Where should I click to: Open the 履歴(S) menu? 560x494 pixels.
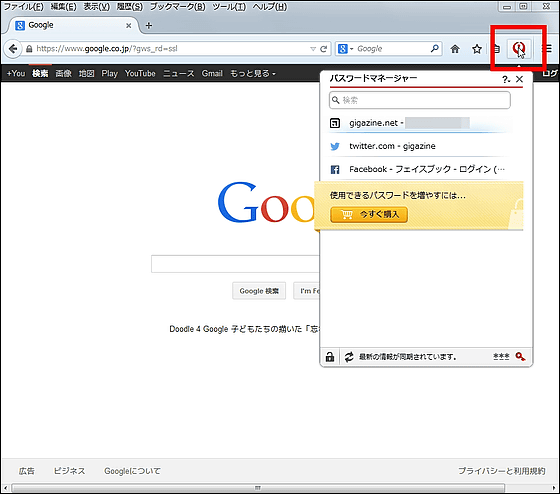pyautogui.click(x=130, y=6)
